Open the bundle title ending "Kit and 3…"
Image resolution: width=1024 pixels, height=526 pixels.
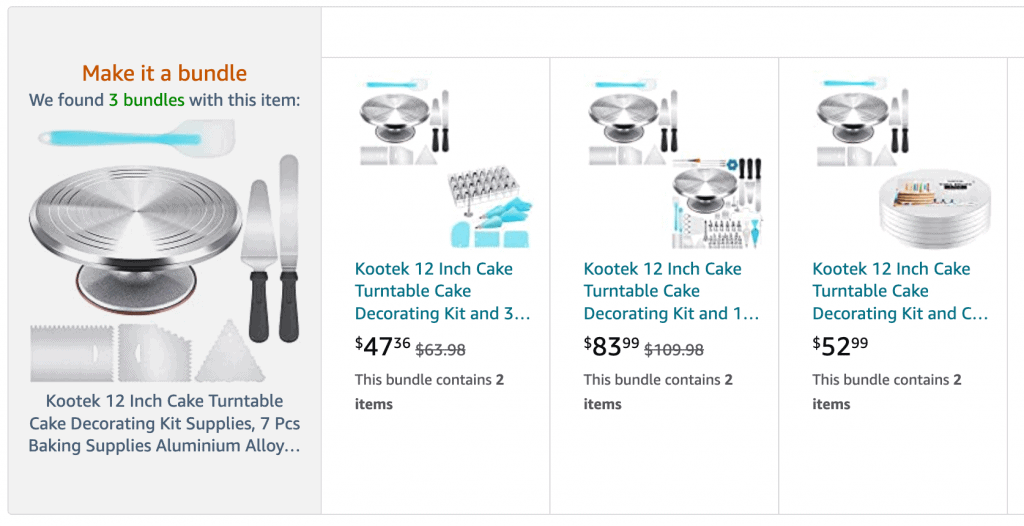(442, 291)
